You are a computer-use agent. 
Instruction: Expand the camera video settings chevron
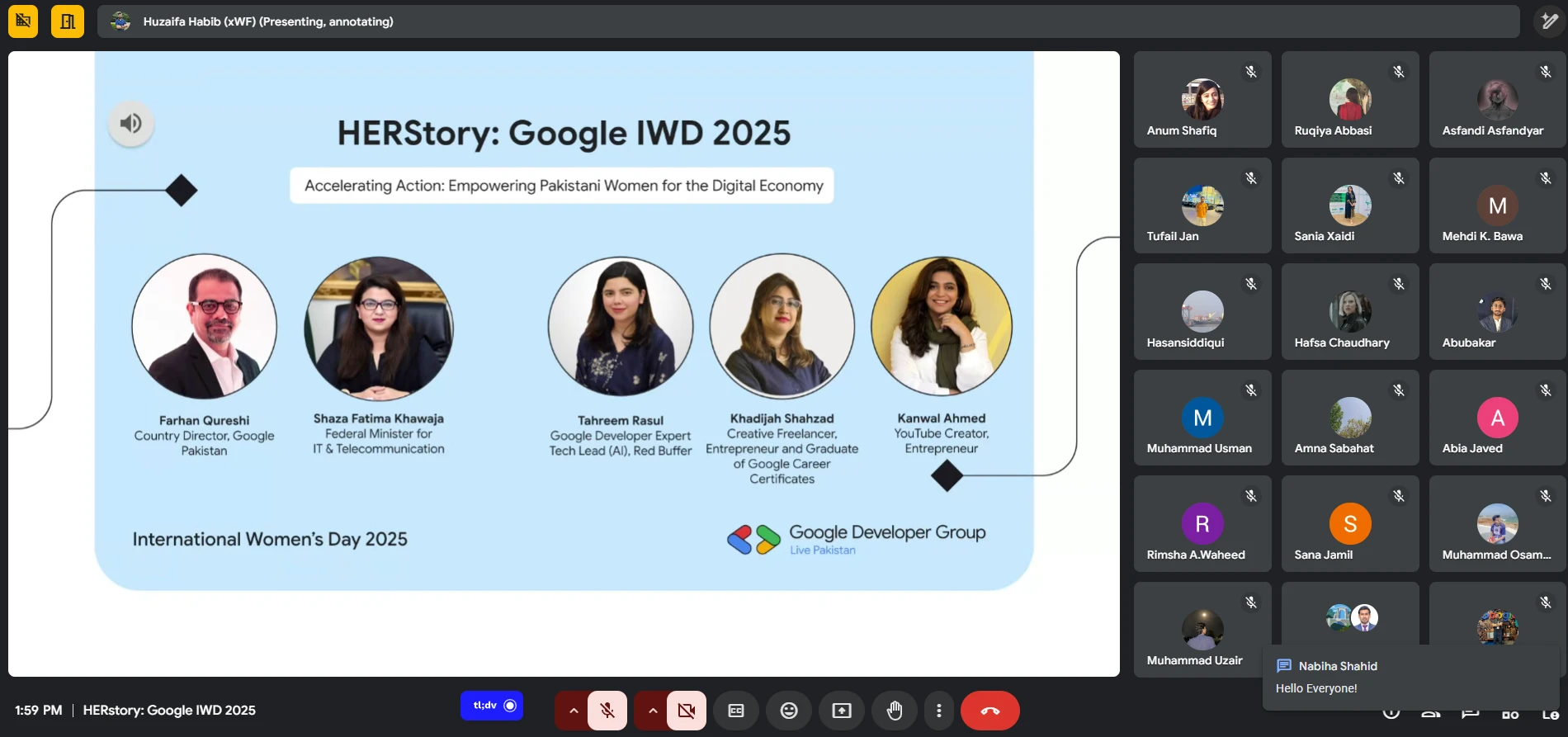pos(652,711)
